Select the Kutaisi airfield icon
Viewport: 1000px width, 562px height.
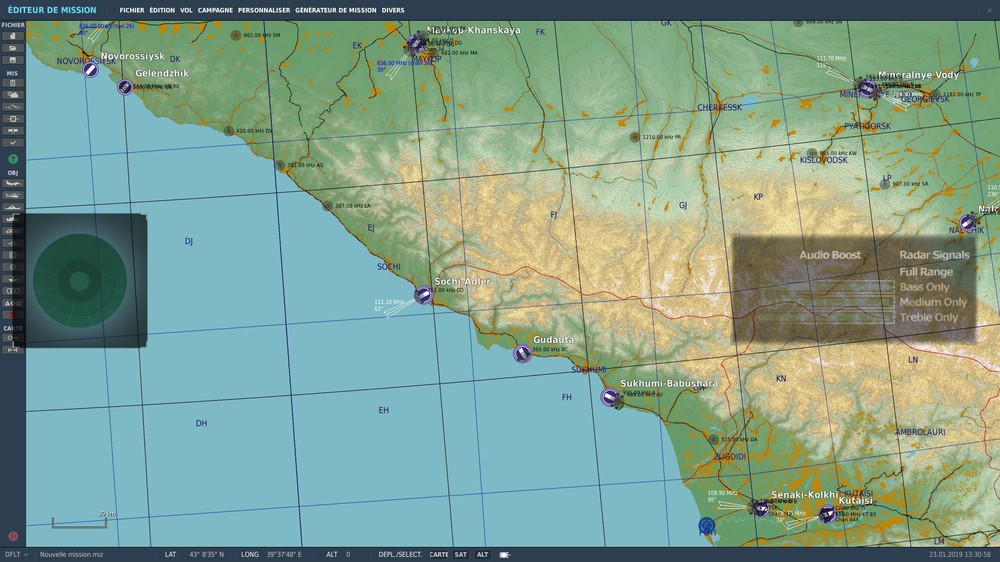pyautogui.click(x=827, y=514)
